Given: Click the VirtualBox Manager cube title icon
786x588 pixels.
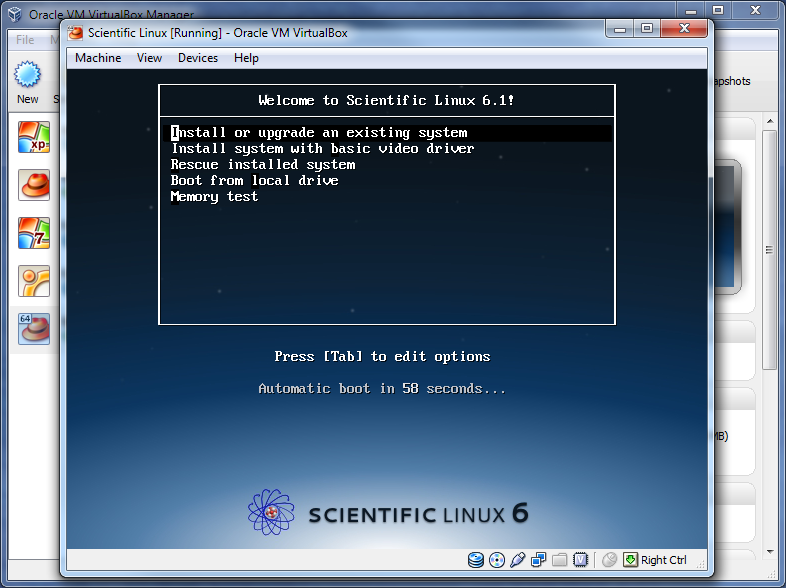Looking at the screenshot, I should pyautogui.click(x=15, y=14).
